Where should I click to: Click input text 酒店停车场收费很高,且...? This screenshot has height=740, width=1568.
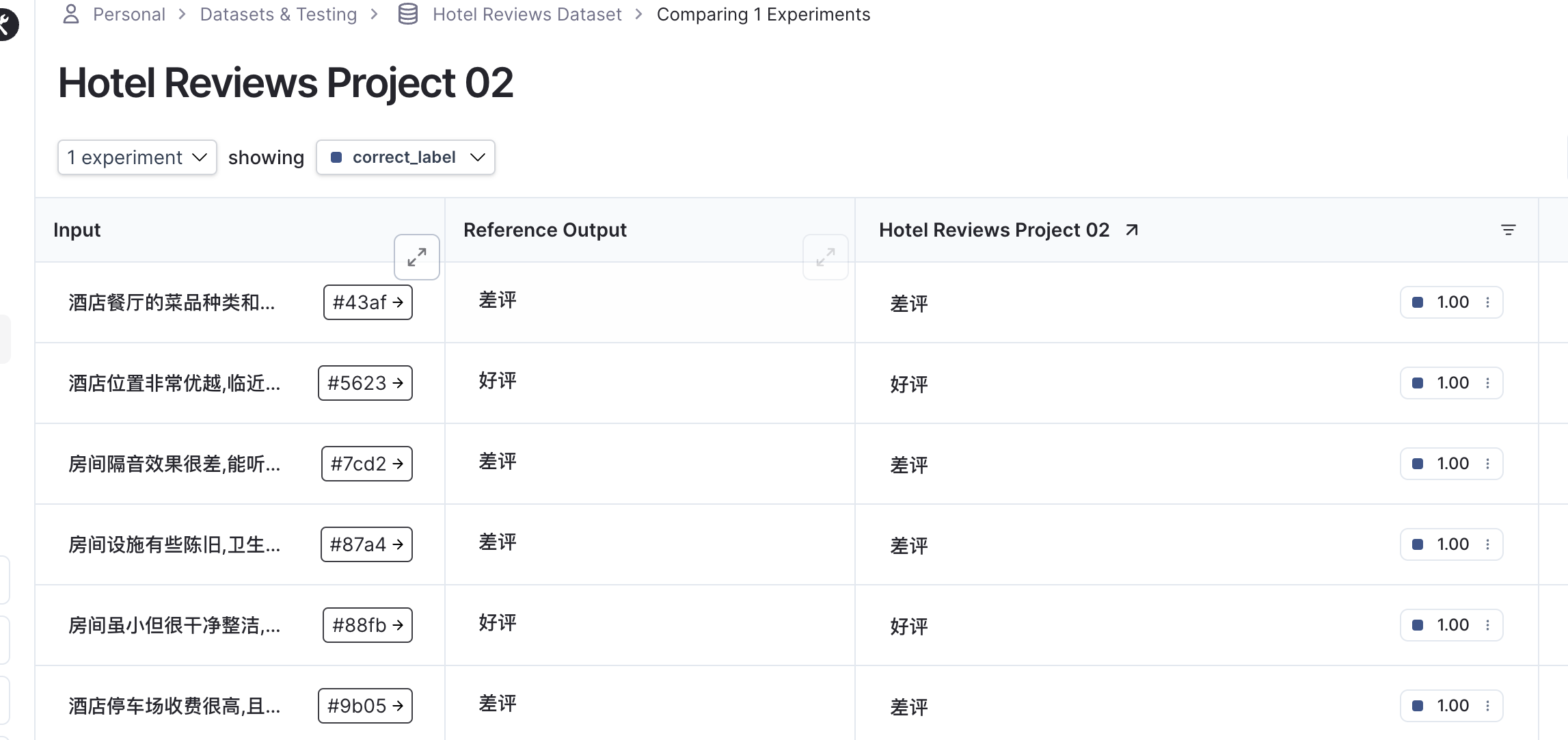click(x=174, y=706)
